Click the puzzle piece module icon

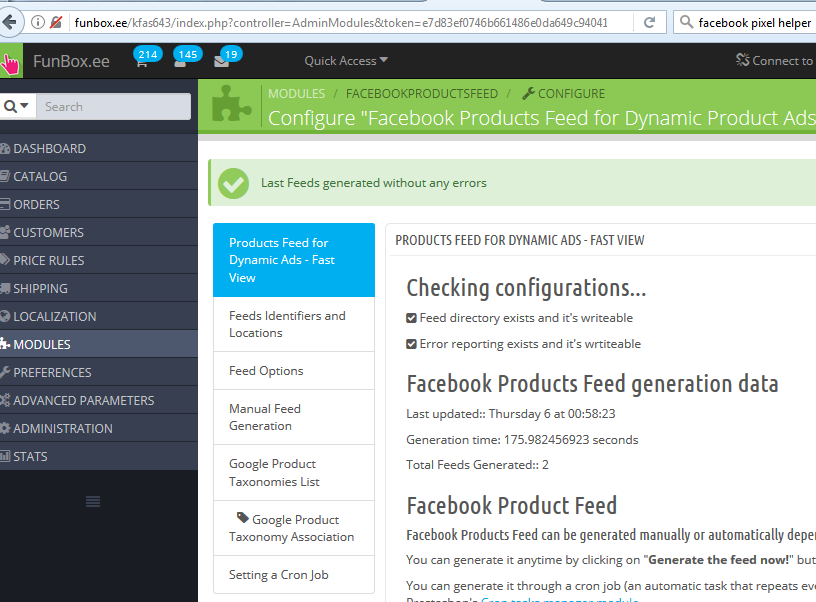[232, 104]
